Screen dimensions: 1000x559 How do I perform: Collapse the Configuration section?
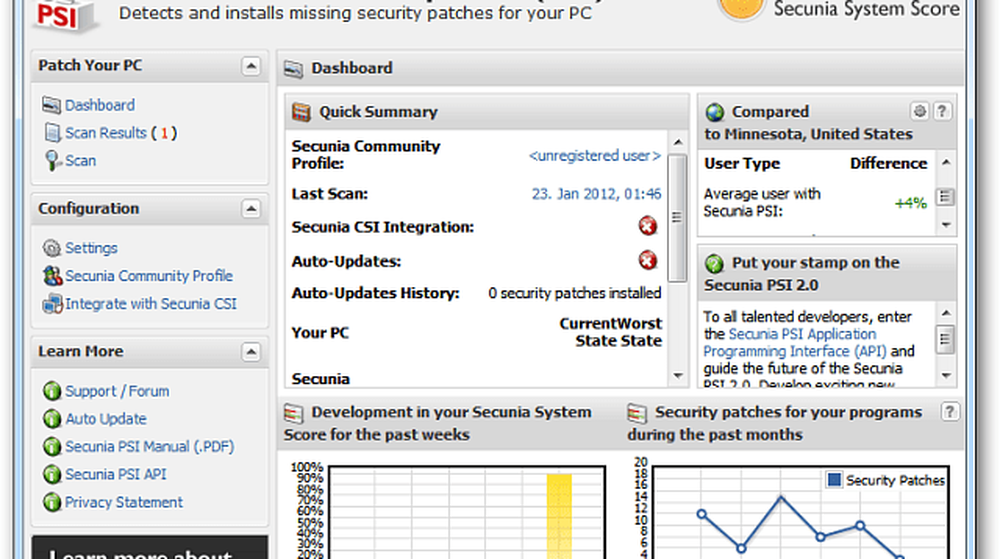(x=251, y=209)
